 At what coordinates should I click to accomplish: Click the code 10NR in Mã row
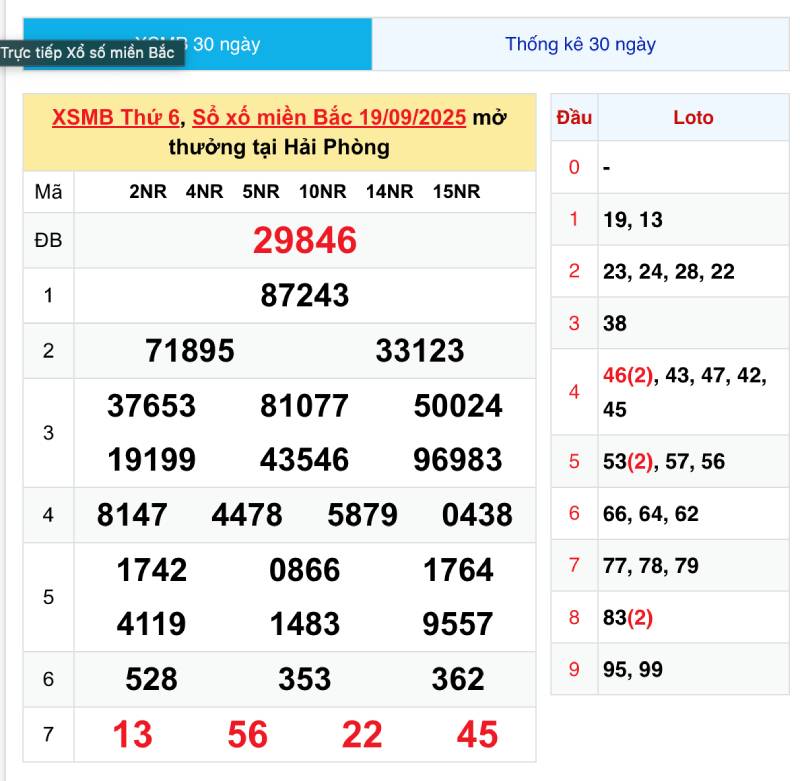point(322,192)
